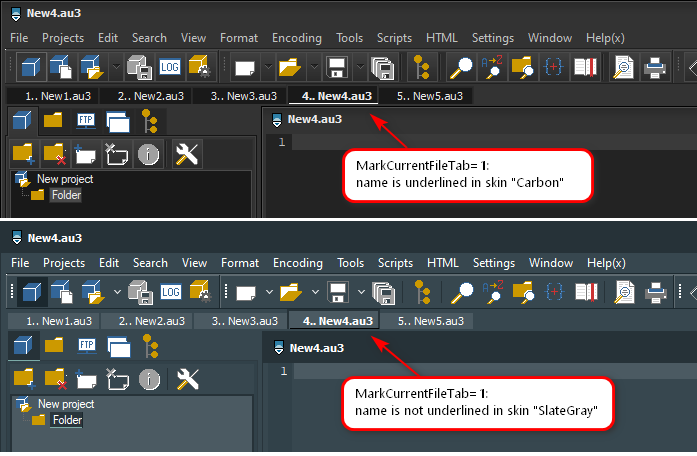This screenshot has height=456, width=697.
Task: Click LOG icon in top Carbon toolbar
Action: 170,67
